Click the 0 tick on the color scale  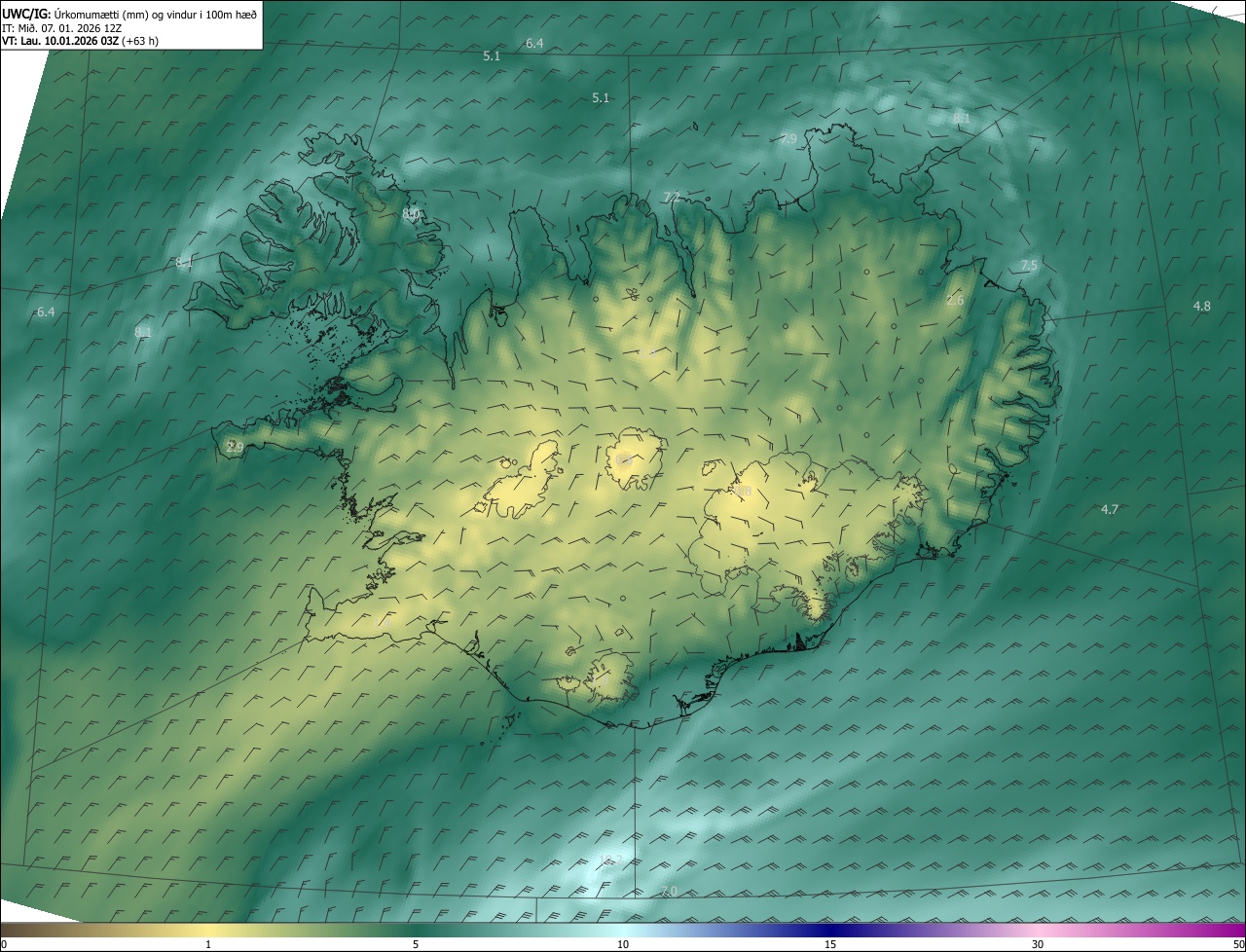tap(3, 944)
